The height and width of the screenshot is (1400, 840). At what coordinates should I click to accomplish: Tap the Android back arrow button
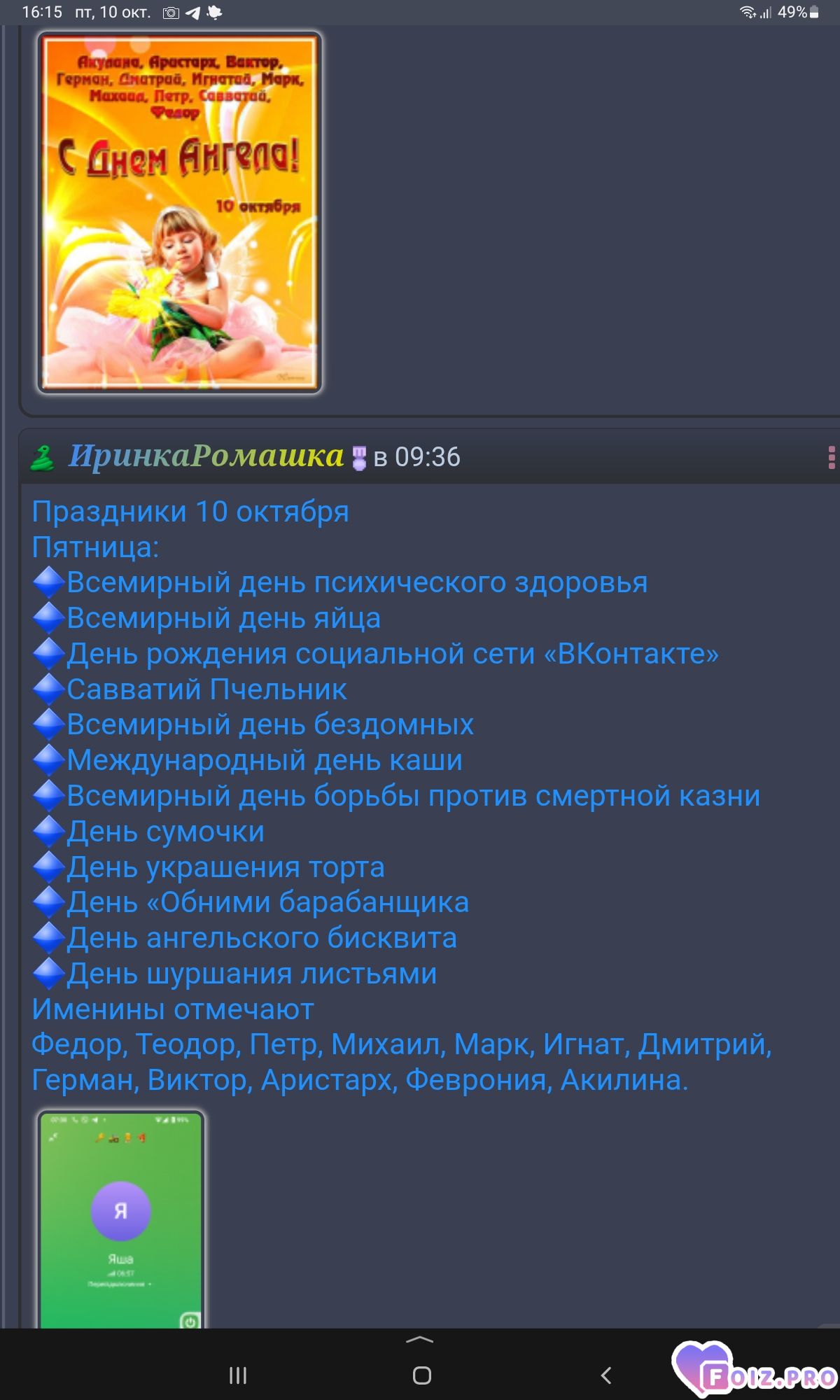pos(606,1375)
